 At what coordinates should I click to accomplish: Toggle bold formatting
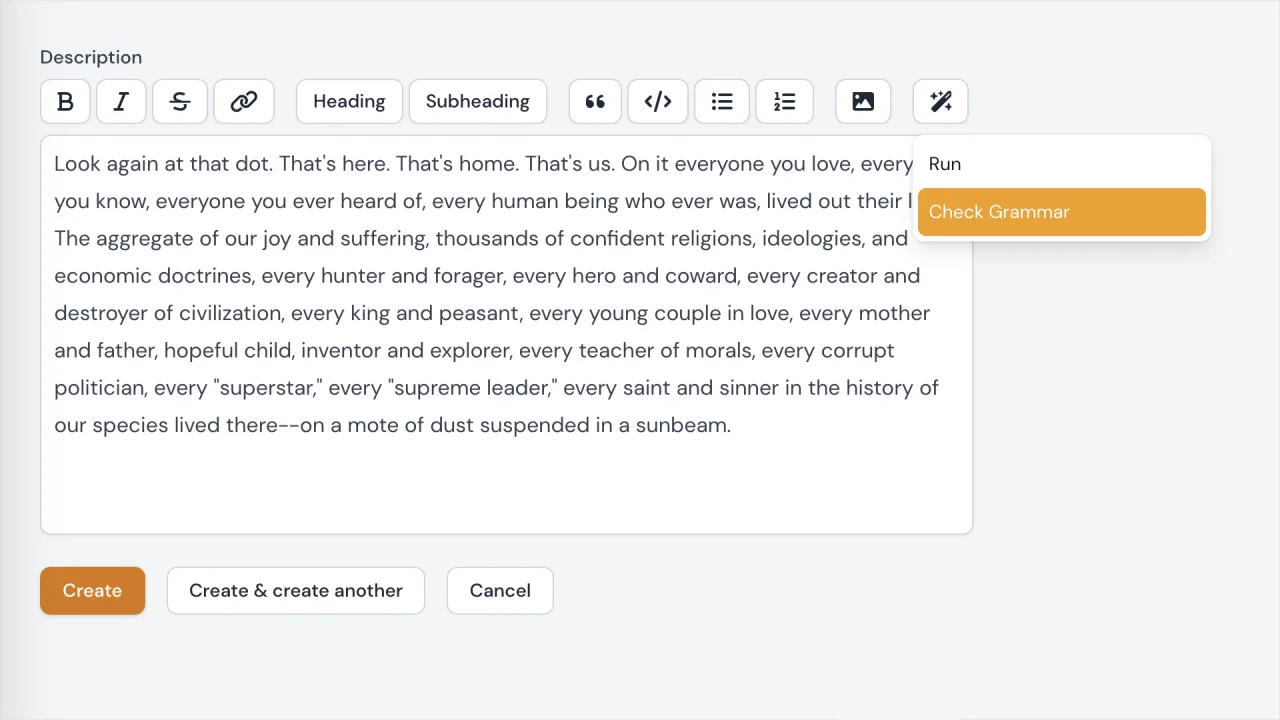point(65,101)
